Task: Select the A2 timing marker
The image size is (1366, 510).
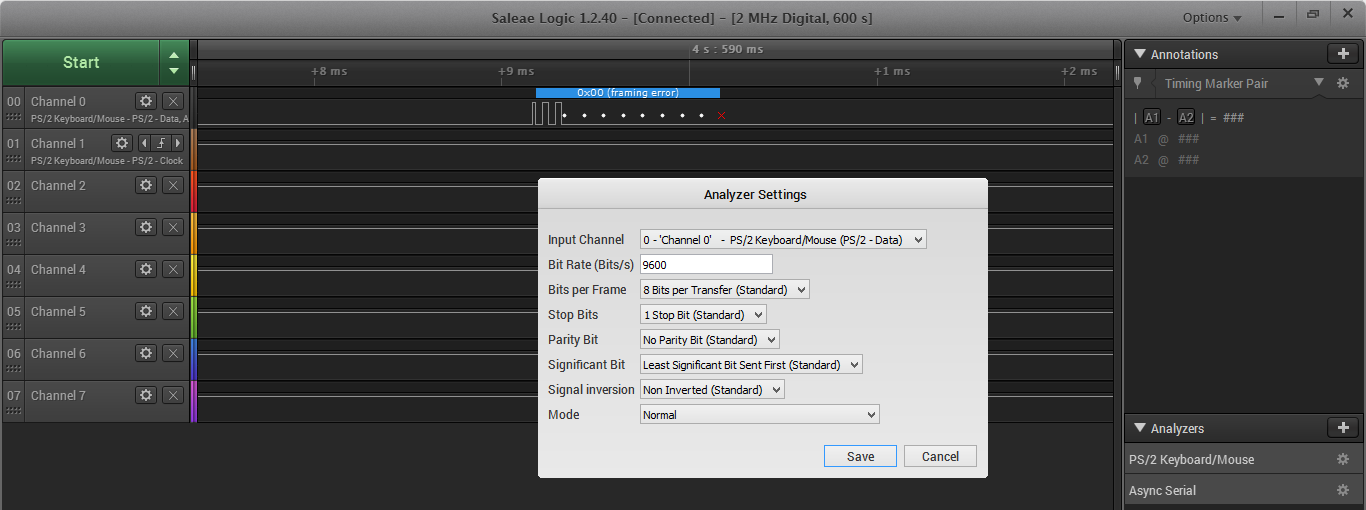Action: point(1186,118)
